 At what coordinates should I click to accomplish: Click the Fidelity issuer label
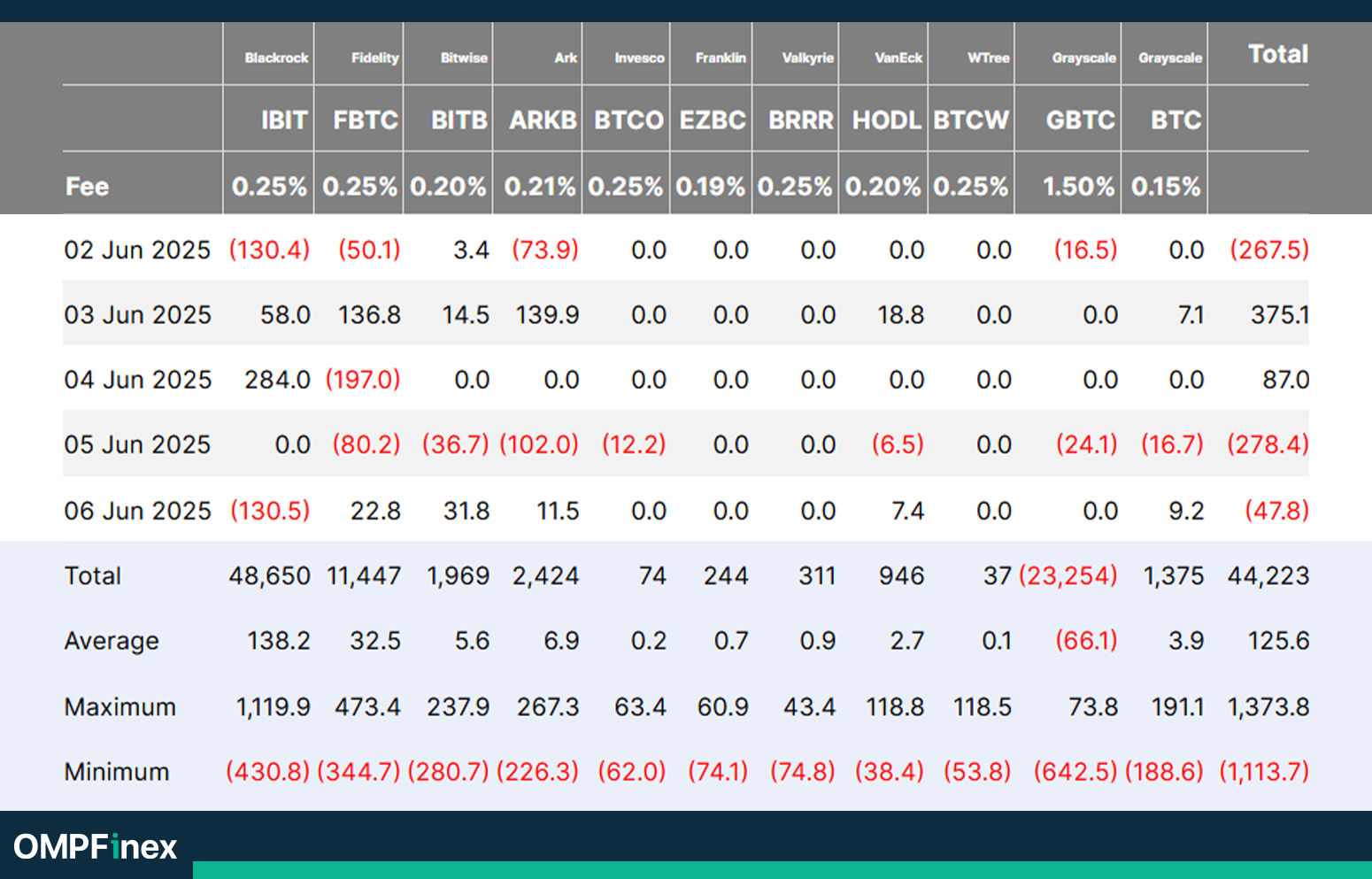(374, 58)
